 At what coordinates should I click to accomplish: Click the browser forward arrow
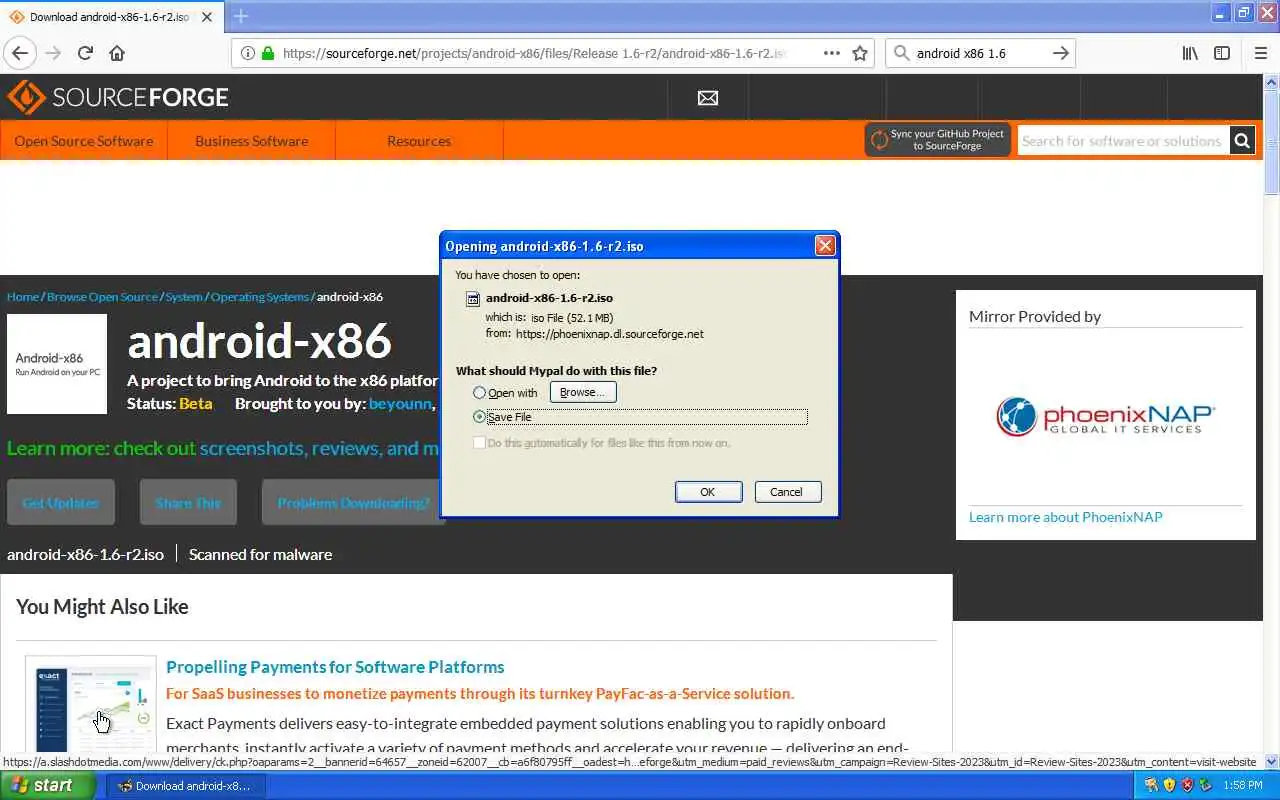pyautogui.click(x=53, y=53)
